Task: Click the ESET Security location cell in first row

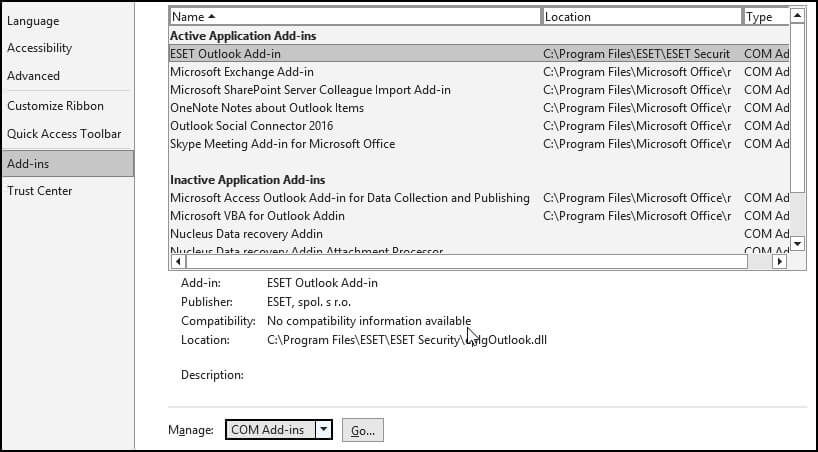Action: point(636,54)
